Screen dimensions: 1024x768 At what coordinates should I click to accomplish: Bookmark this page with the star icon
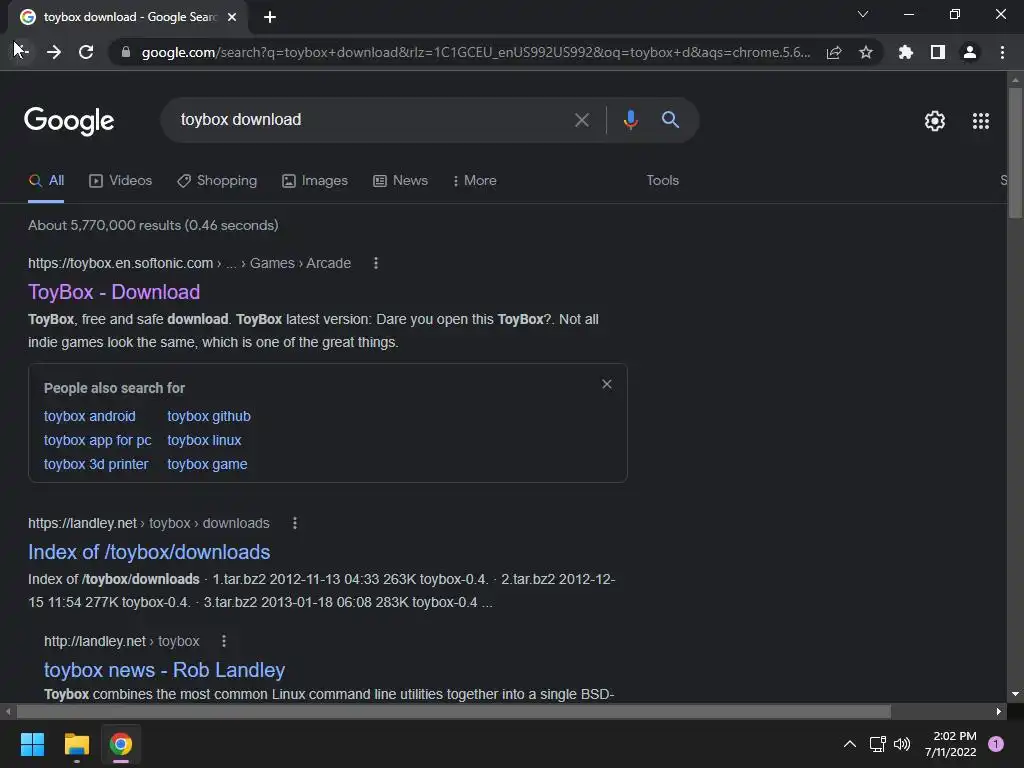tap(866, 52)
